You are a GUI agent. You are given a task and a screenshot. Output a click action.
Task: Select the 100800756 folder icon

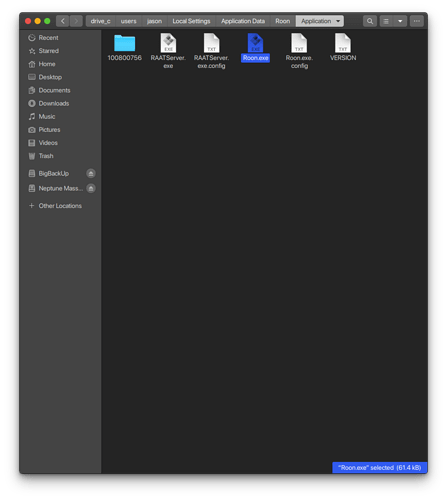(125, 43)
